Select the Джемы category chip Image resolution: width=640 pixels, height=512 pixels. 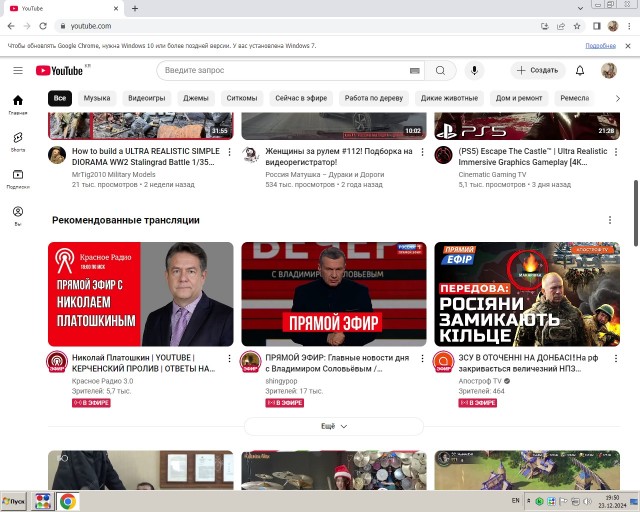pos(196,98)
